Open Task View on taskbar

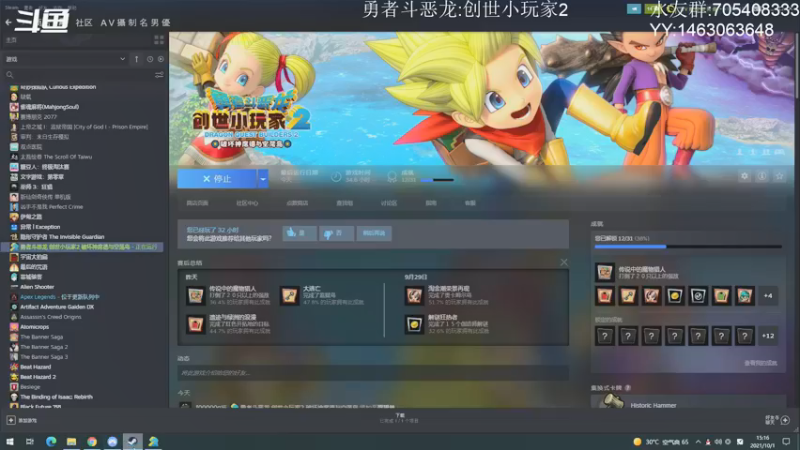30,441
